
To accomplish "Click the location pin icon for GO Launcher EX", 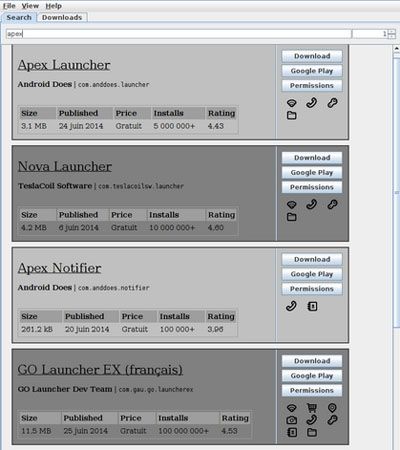I will 332,408.
